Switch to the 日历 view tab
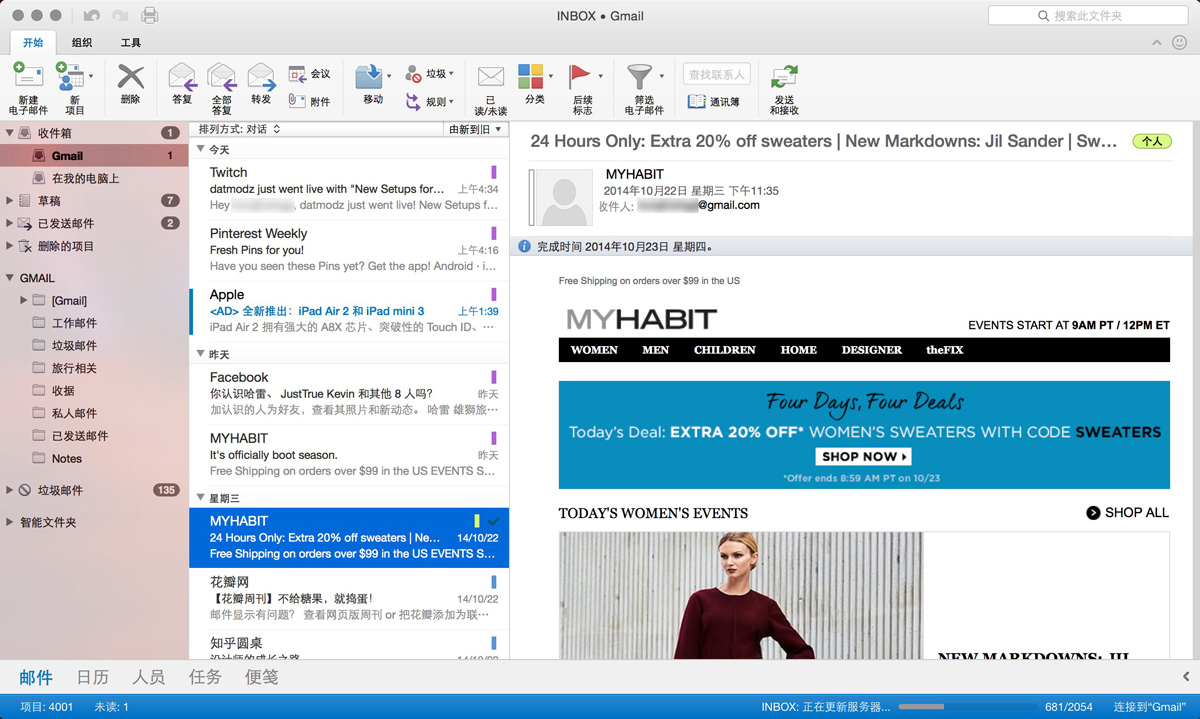This screenshot has width=1200, height=719. 92,677
